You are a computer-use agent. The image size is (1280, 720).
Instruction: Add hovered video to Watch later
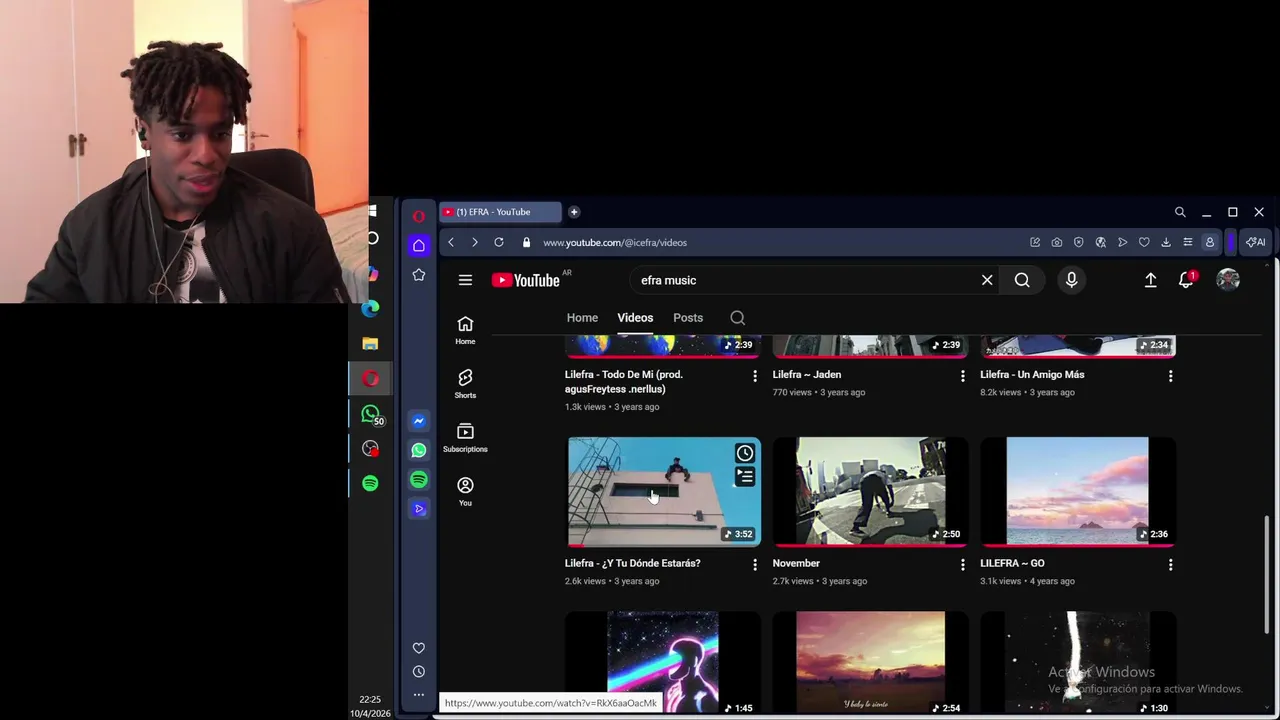point(745,454)
